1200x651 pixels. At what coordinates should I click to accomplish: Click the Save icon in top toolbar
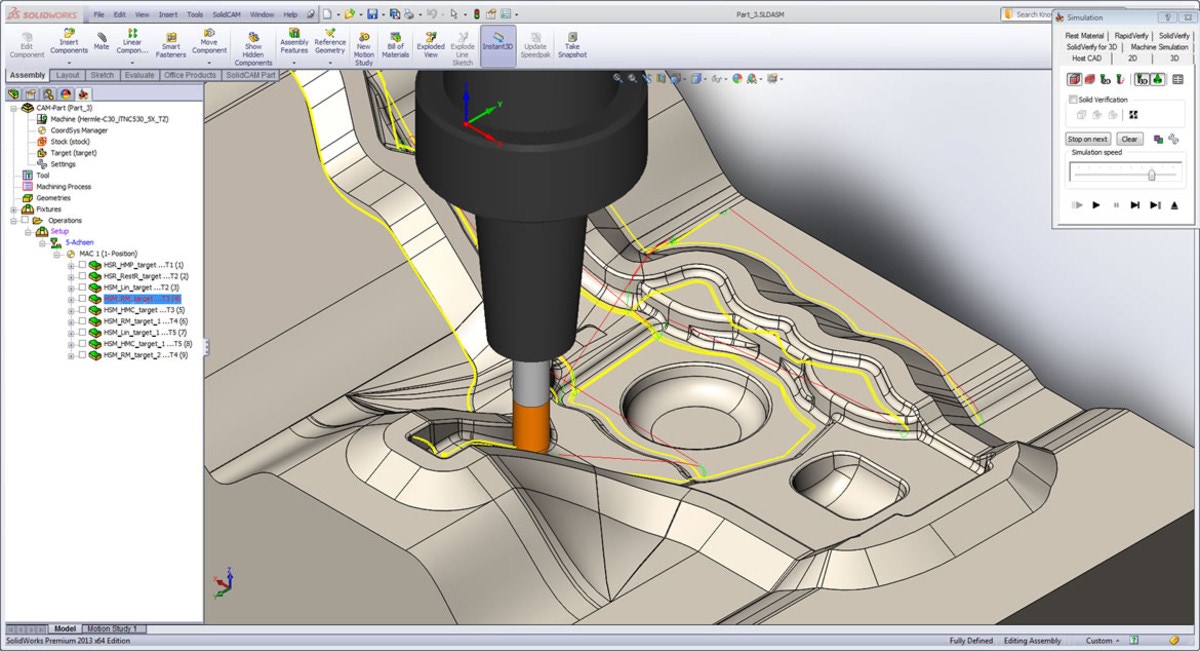[372, 14]
